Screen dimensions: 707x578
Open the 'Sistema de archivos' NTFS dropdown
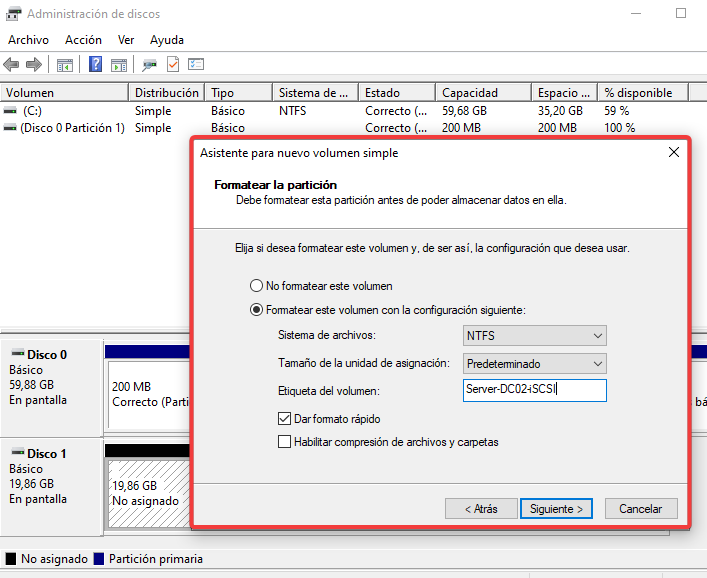tap(535, 335)
